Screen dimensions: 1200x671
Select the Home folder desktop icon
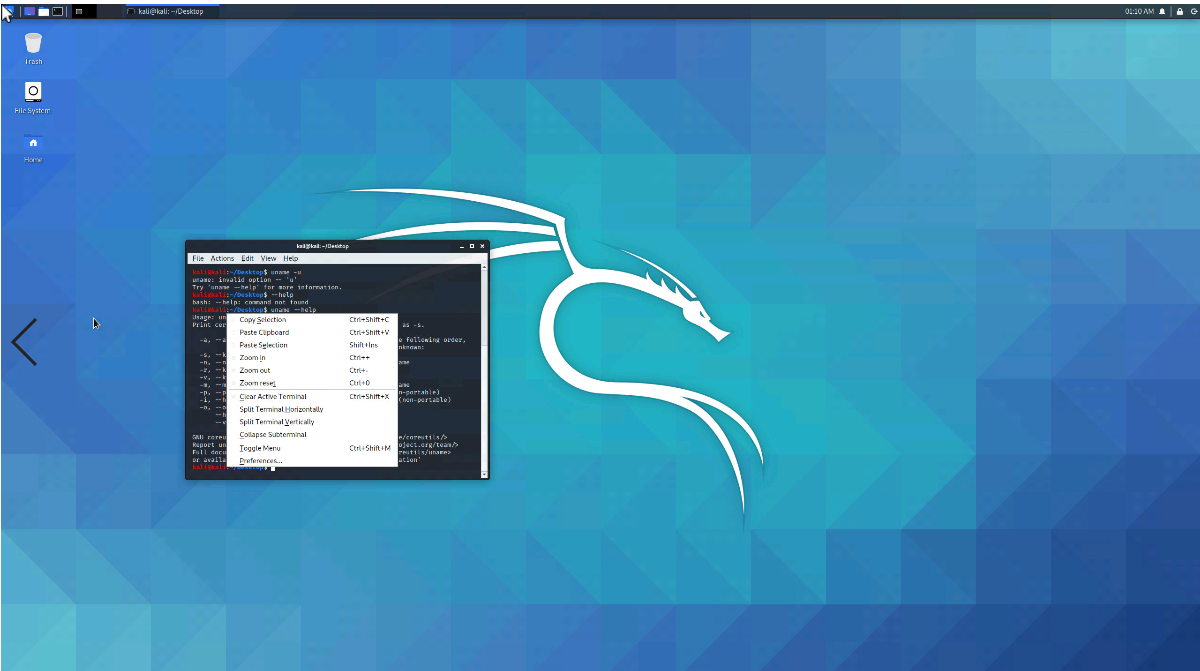pyautogui.click(x=33, y=147)
